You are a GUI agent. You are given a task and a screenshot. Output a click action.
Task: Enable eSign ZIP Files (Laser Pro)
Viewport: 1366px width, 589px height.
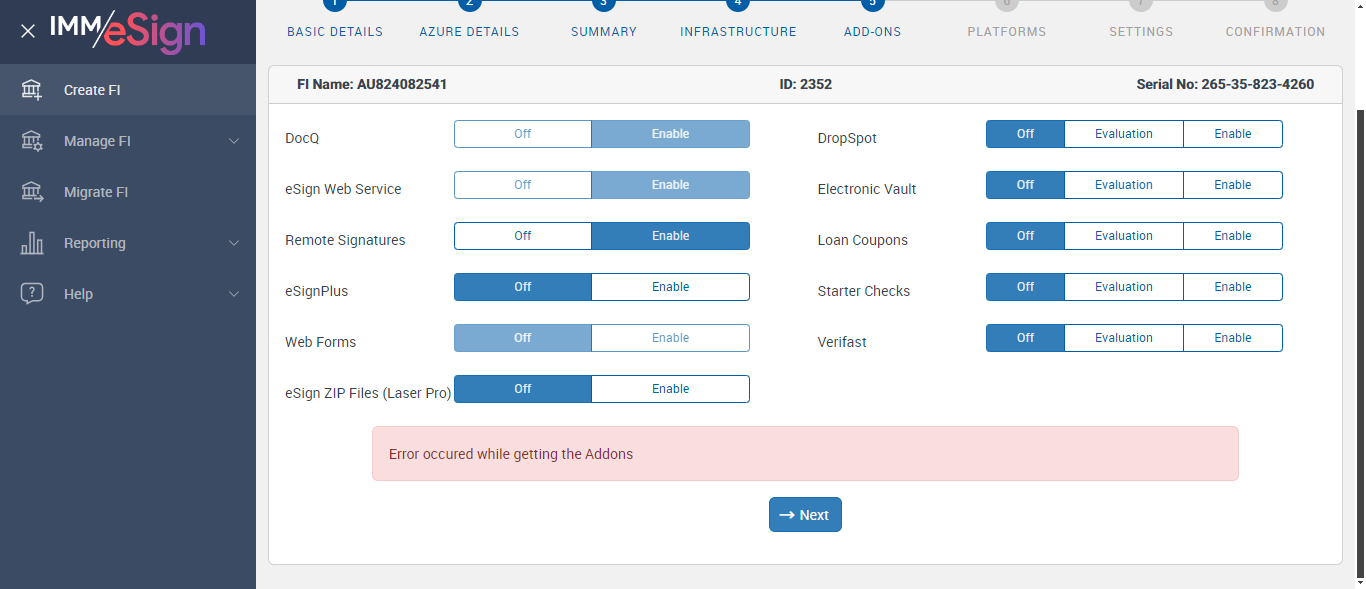pos(670,389)
